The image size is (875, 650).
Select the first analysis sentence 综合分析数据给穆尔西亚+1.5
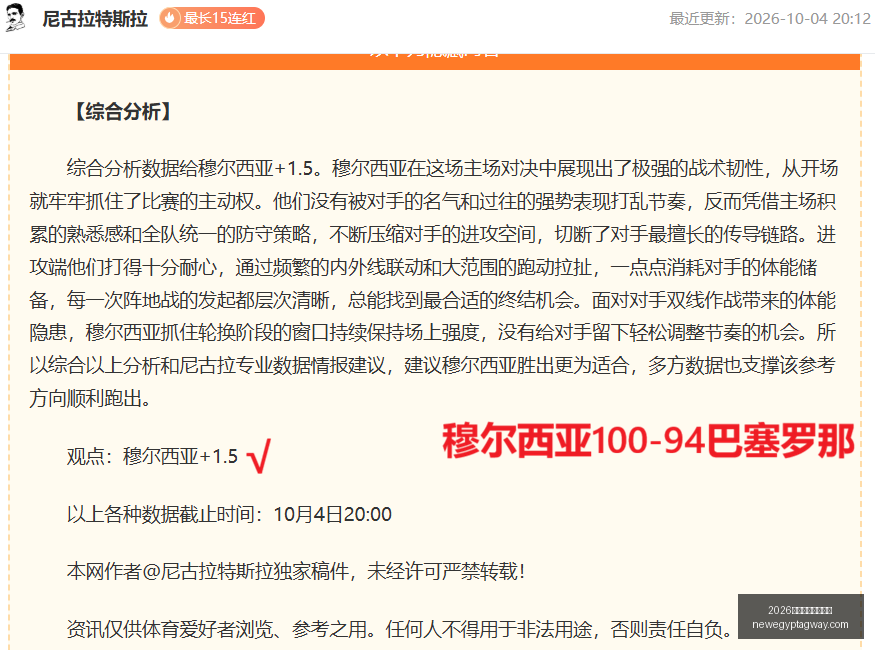[194, 168]
